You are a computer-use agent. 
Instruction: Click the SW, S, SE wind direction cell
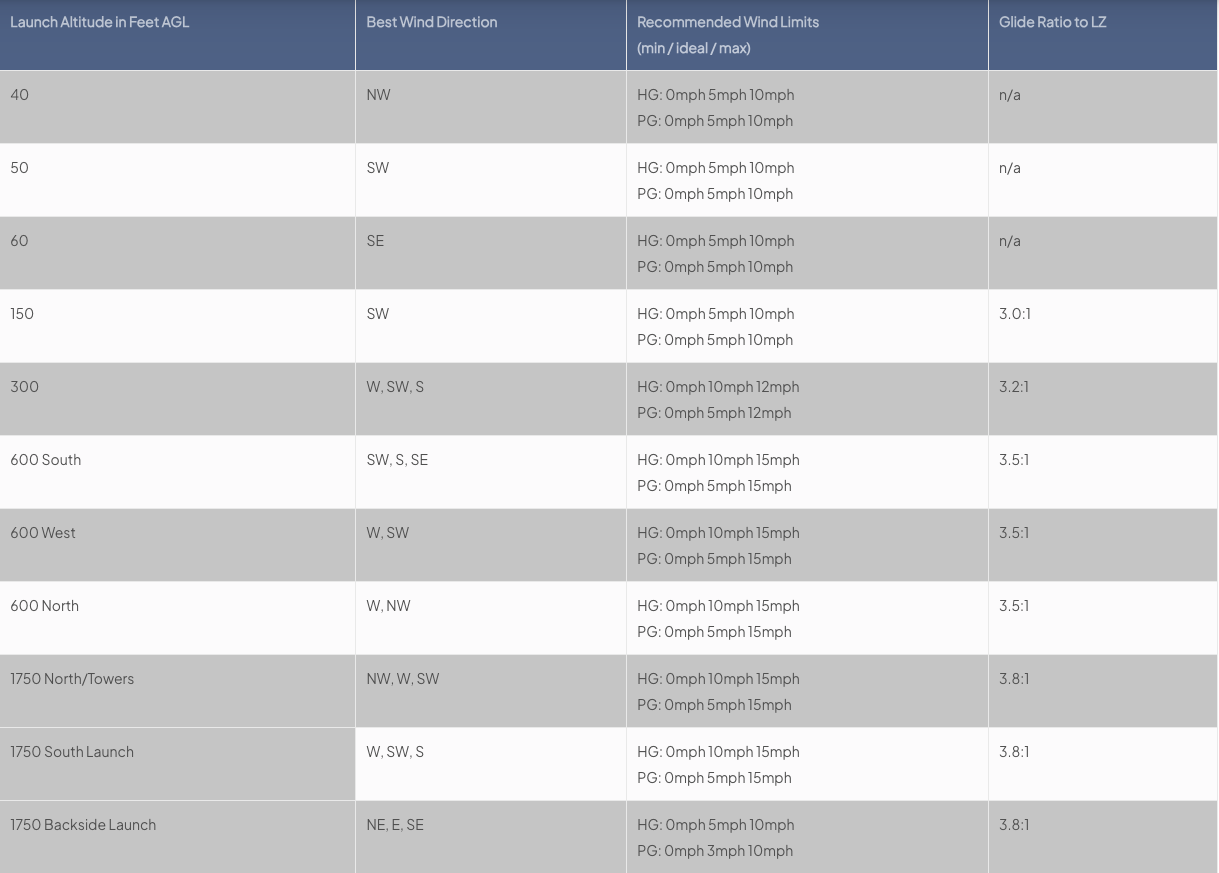[x=491, y=472]
